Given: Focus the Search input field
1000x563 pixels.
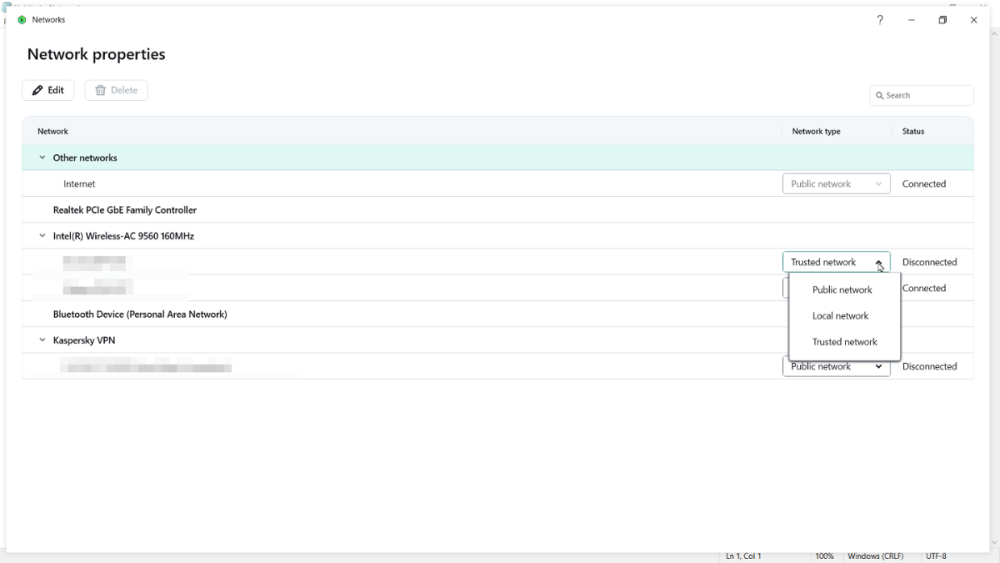Looking at the screenshot, I should pyautogui.click(x=921, y=95).
